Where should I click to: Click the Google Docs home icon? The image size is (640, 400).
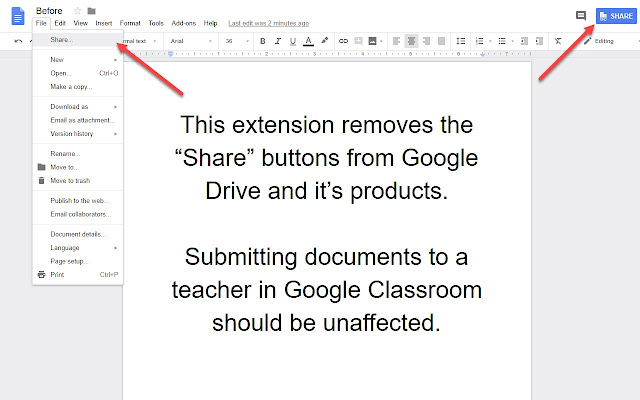(18, 16)
